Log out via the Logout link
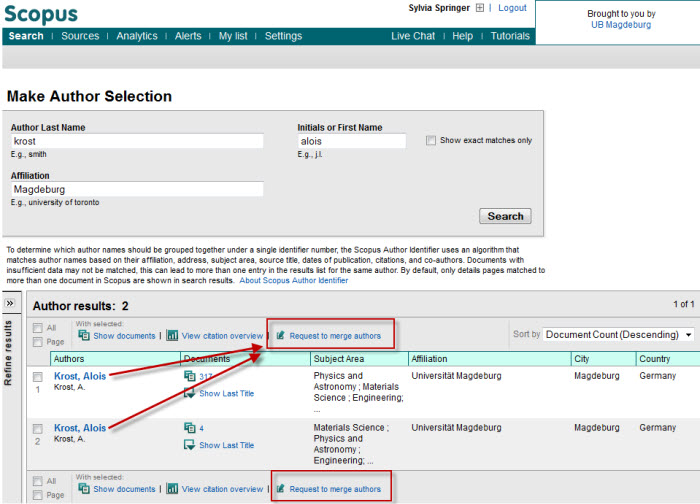This screenshot has width=700, height=504. pyautogui.click(x=512, y=8)
